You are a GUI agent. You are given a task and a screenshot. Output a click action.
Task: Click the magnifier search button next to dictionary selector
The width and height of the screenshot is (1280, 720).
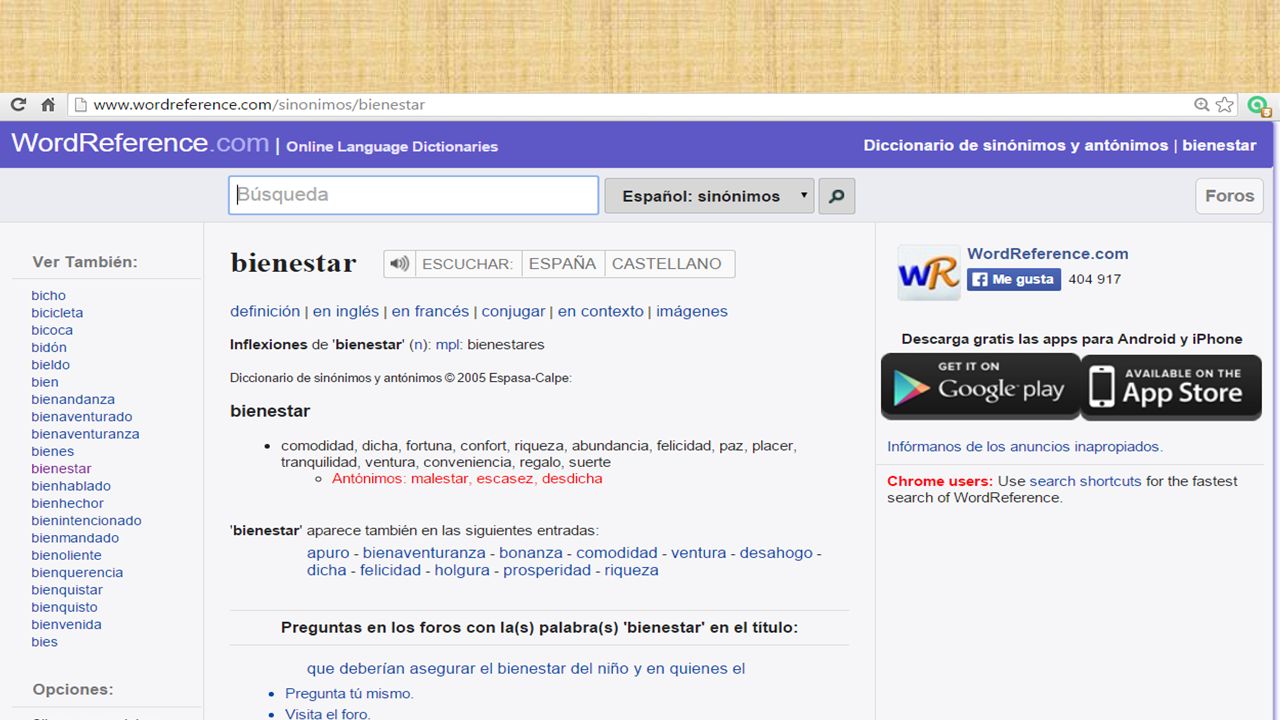(837, 196)
